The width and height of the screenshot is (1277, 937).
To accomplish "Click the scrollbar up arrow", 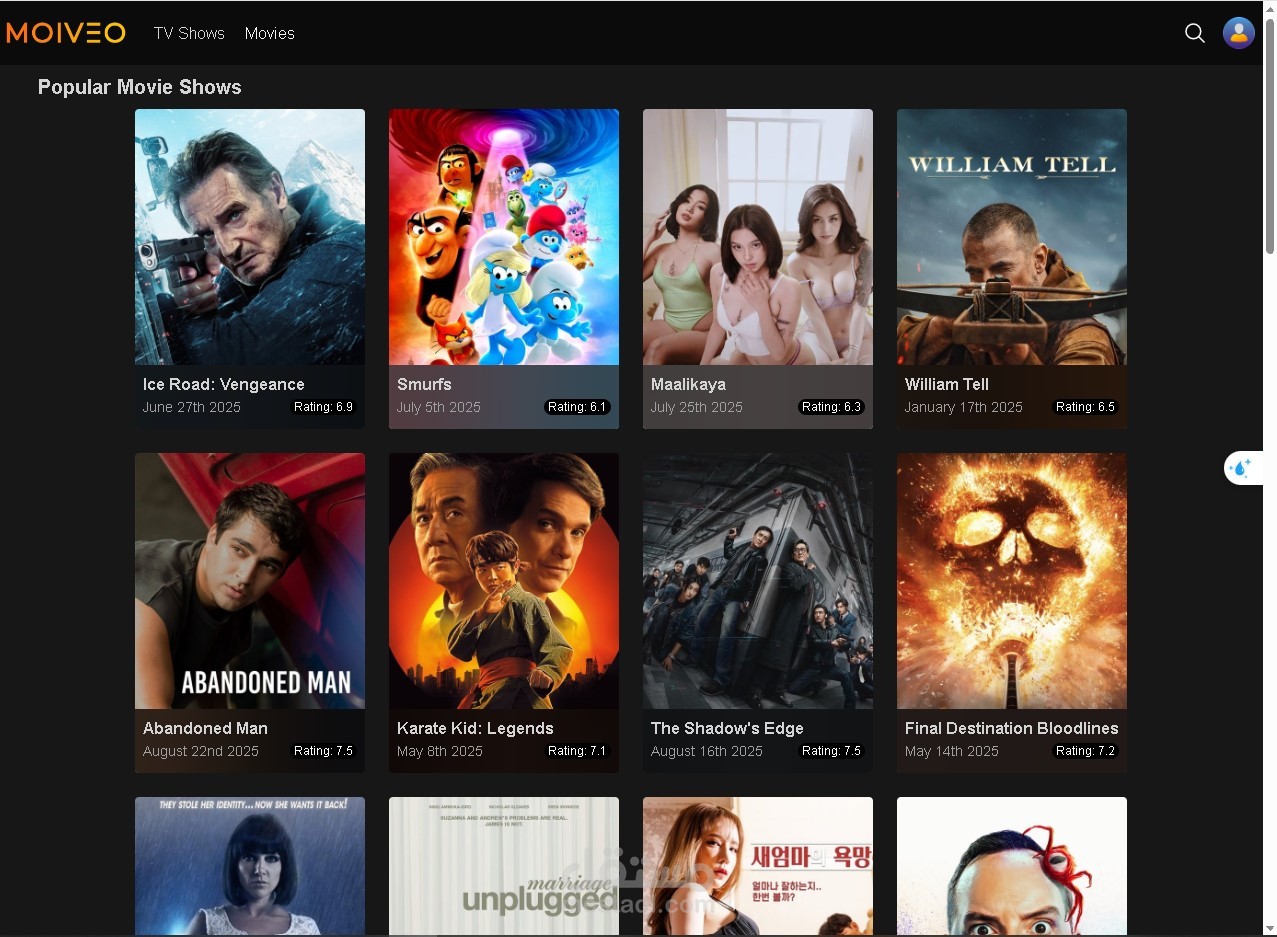I will pyautogui.click(x=1270, y=8).
